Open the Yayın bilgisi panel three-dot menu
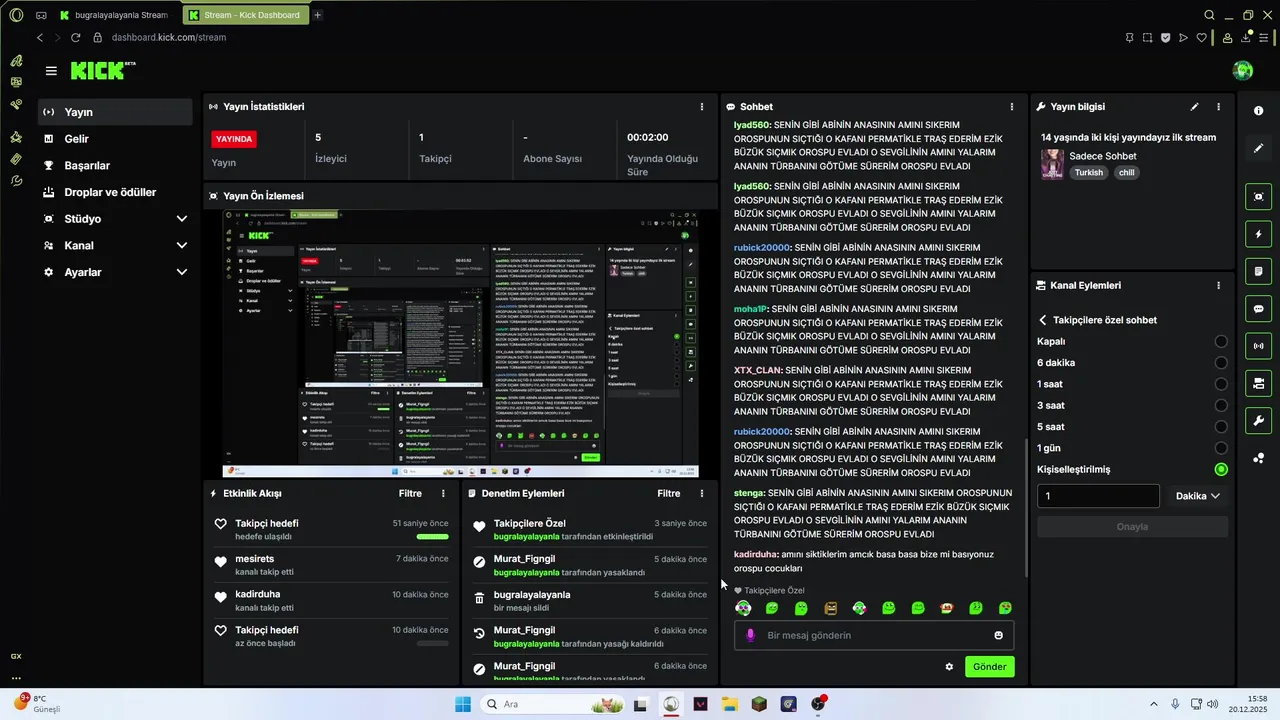Viewport: 1280px width, 720px height. (1218, 106)
